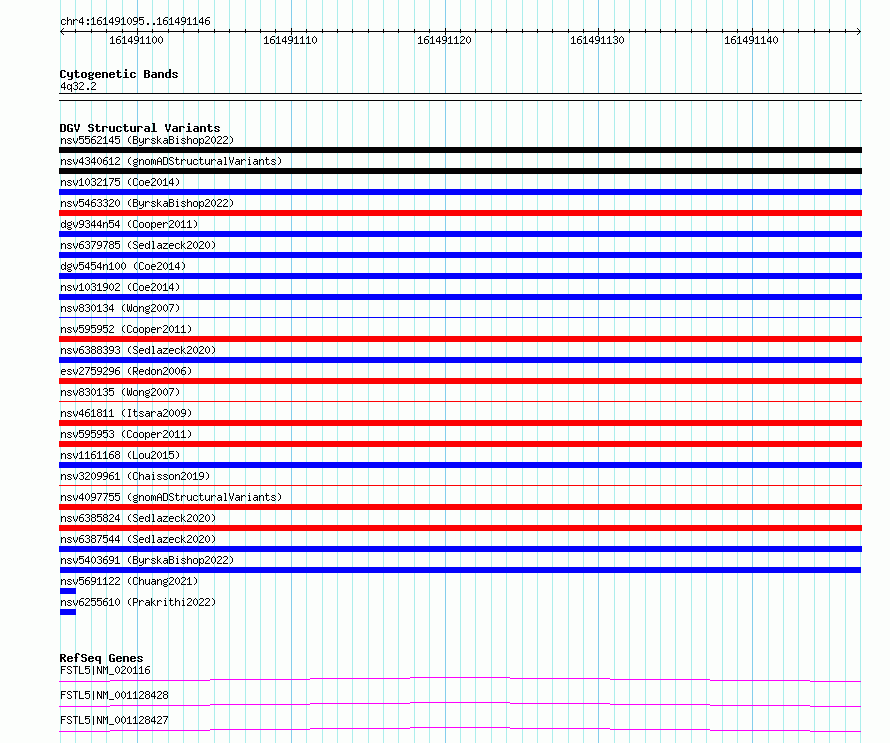Select variant nsv5403691 (ByrskaBishop2022)
890x743 pixels.
(147, 560)
